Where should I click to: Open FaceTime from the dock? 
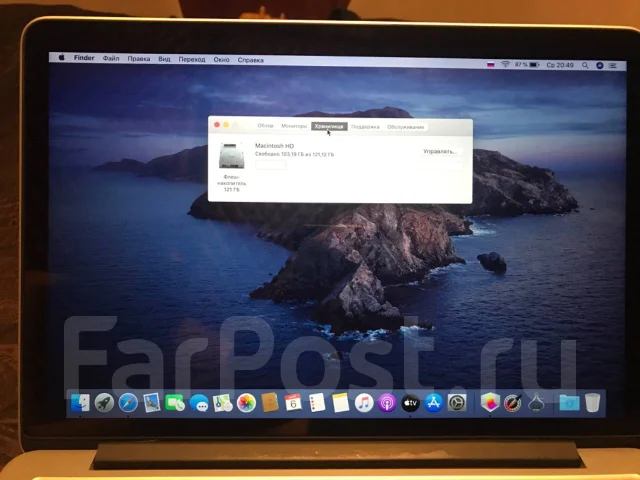[175, 403]
